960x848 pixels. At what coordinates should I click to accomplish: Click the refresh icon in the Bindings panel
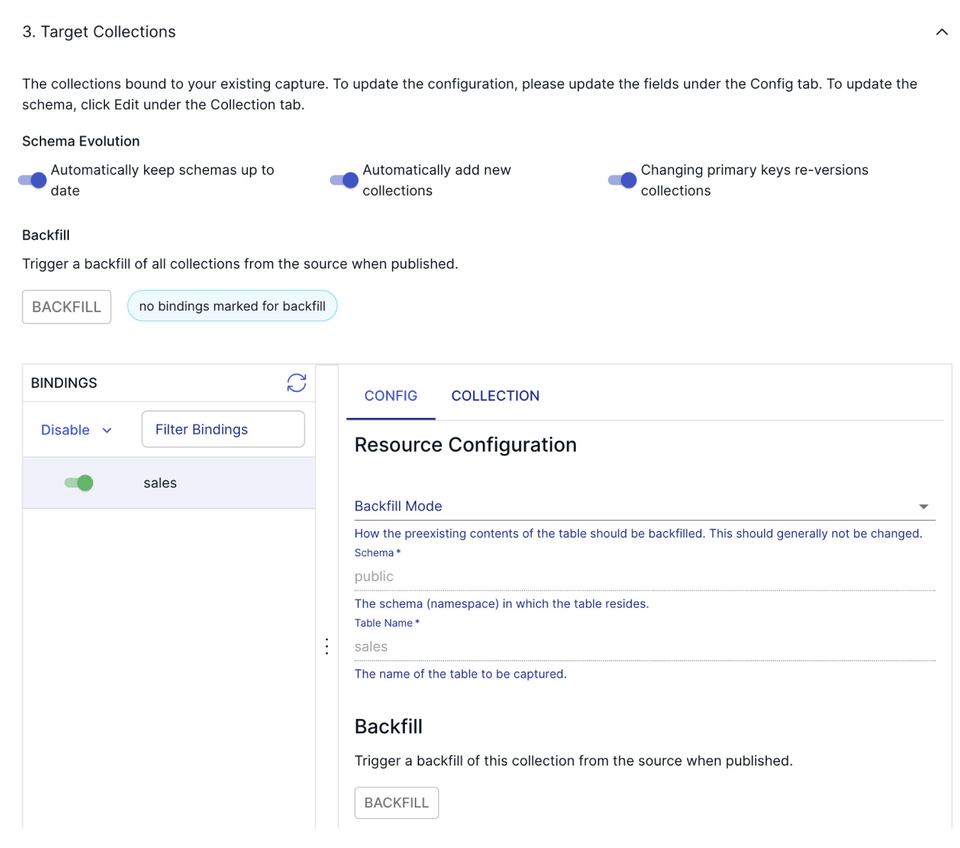[296, 383]
